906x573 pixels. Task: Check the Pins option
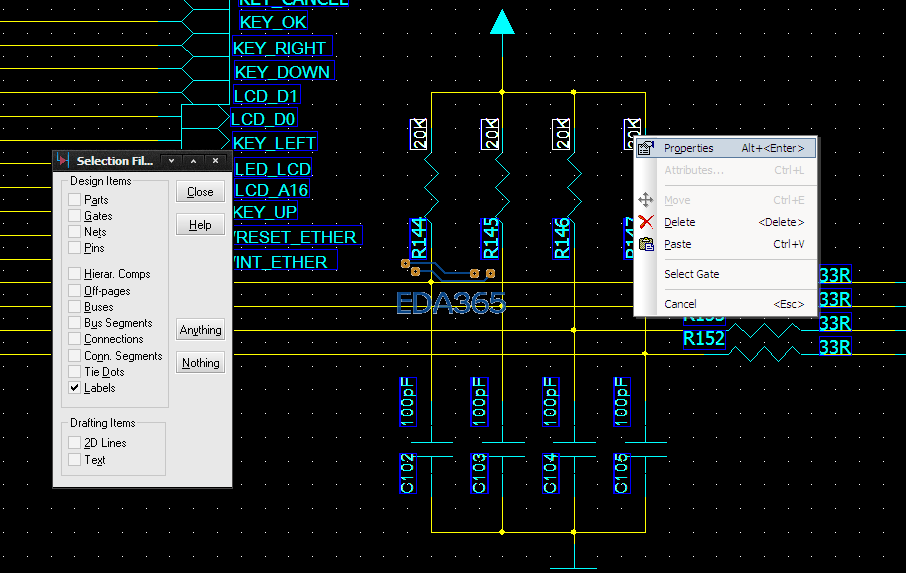pos(75,248)
